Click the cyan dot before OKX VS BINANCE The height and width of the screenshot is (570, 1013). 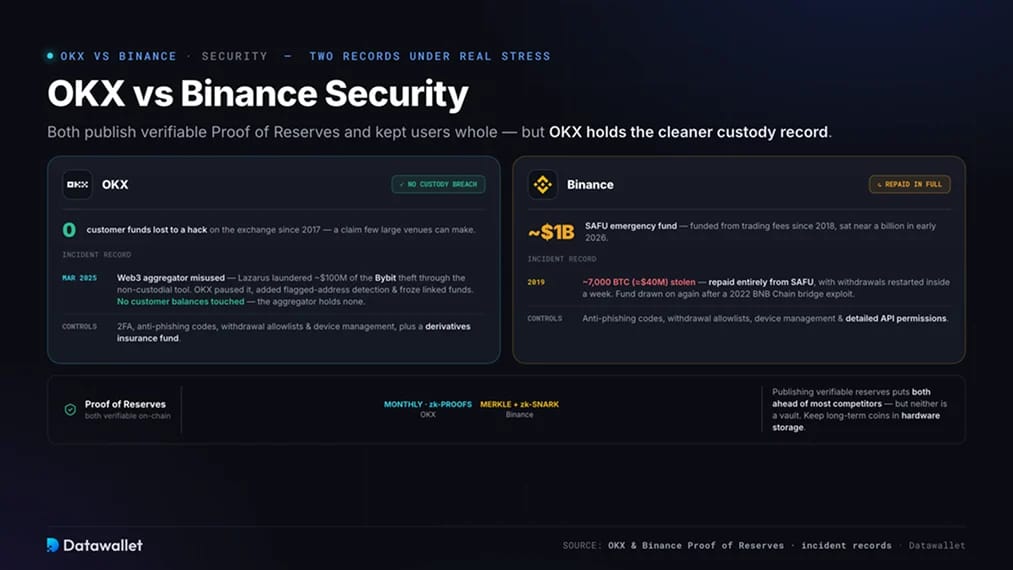coord(50,56)
